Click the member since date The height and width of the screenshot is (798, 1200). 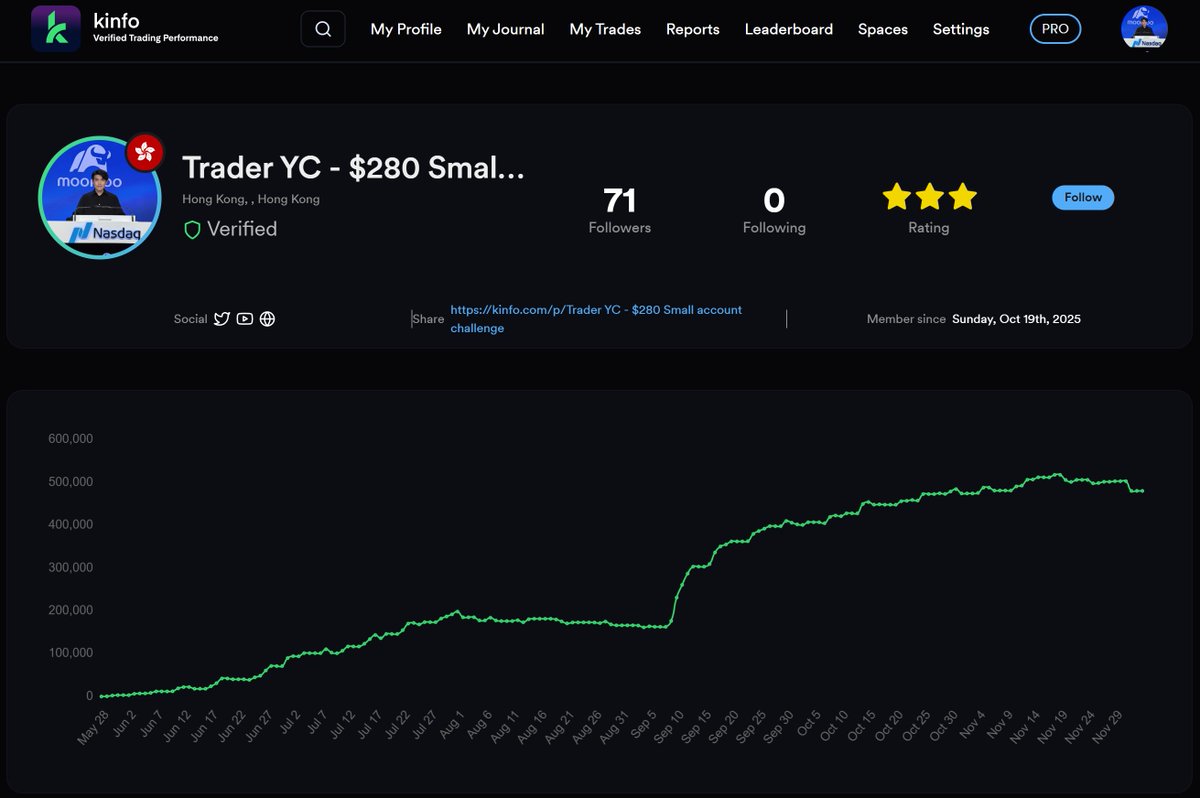(x=1016, y=319)
